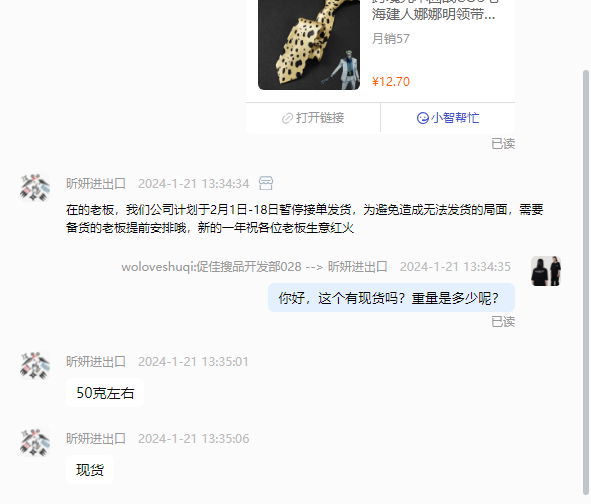Click the smiley robot icon beside 小智帮忙

click(423, 118)
